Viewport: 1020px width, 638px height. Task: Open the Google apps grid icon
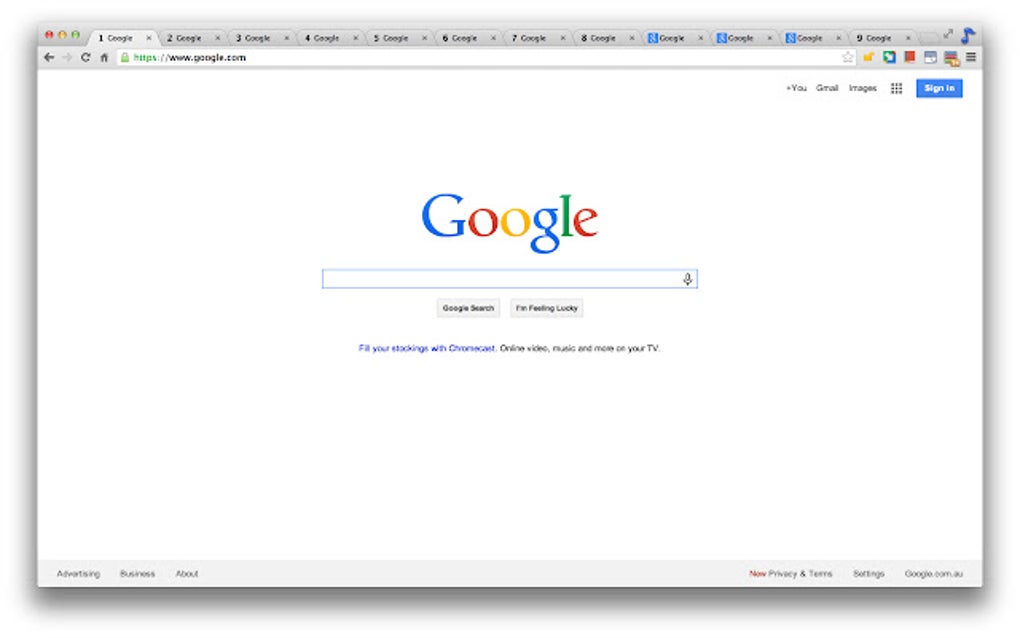(x=896, y=88)
